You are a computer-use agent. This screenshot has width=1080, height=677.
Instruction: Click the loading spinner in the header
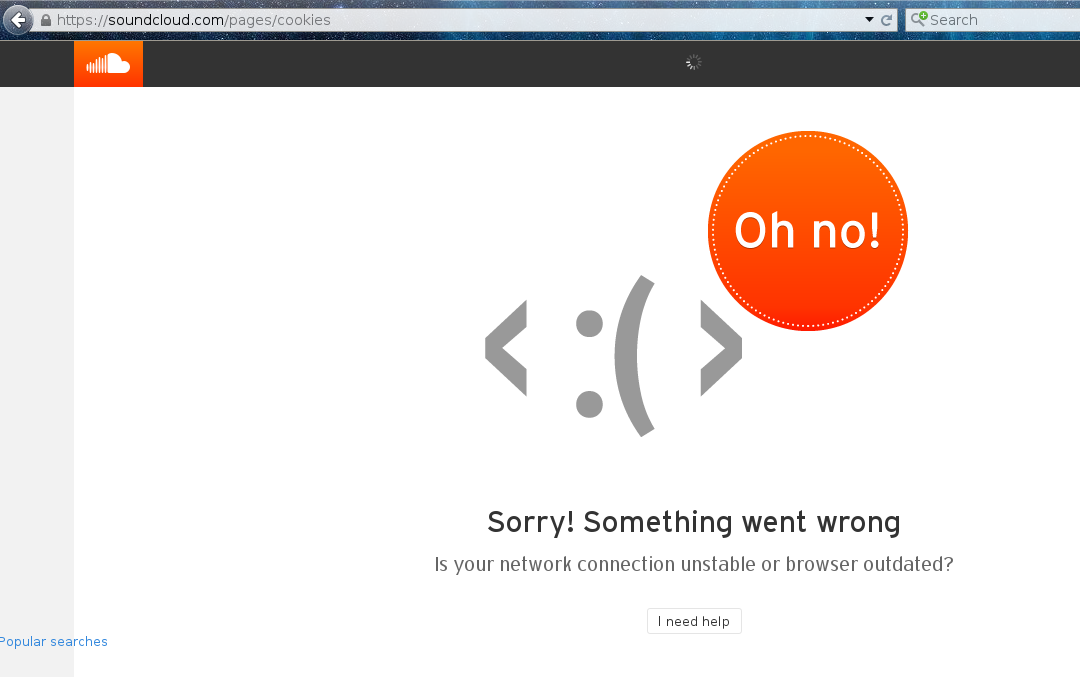pyautogui.click(x=694, y=63)
